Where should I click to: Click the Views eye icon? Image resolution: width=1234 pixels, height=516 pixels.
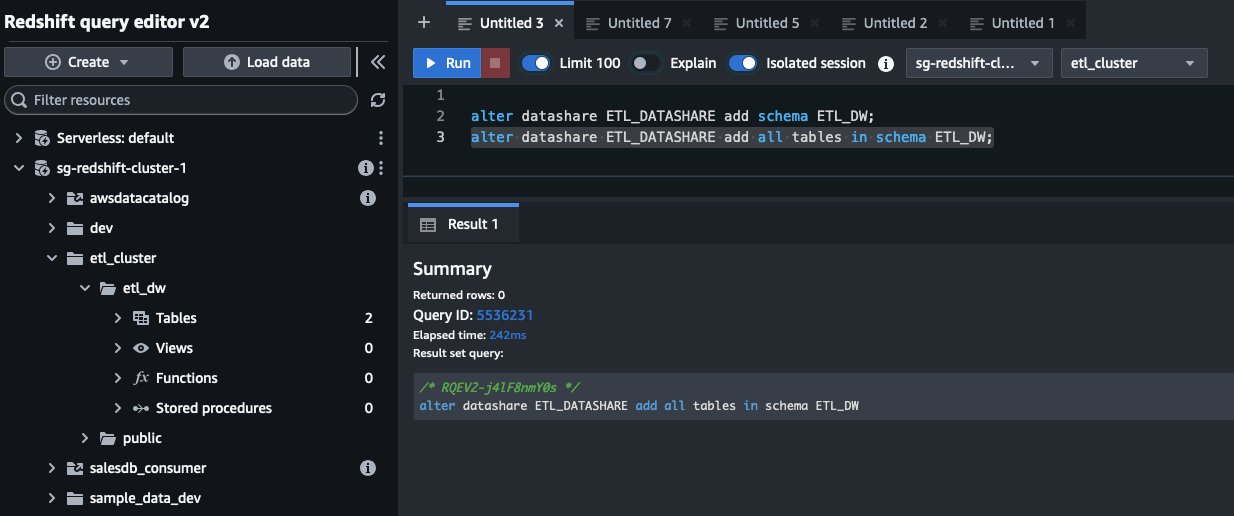click(x=141, y=348)
